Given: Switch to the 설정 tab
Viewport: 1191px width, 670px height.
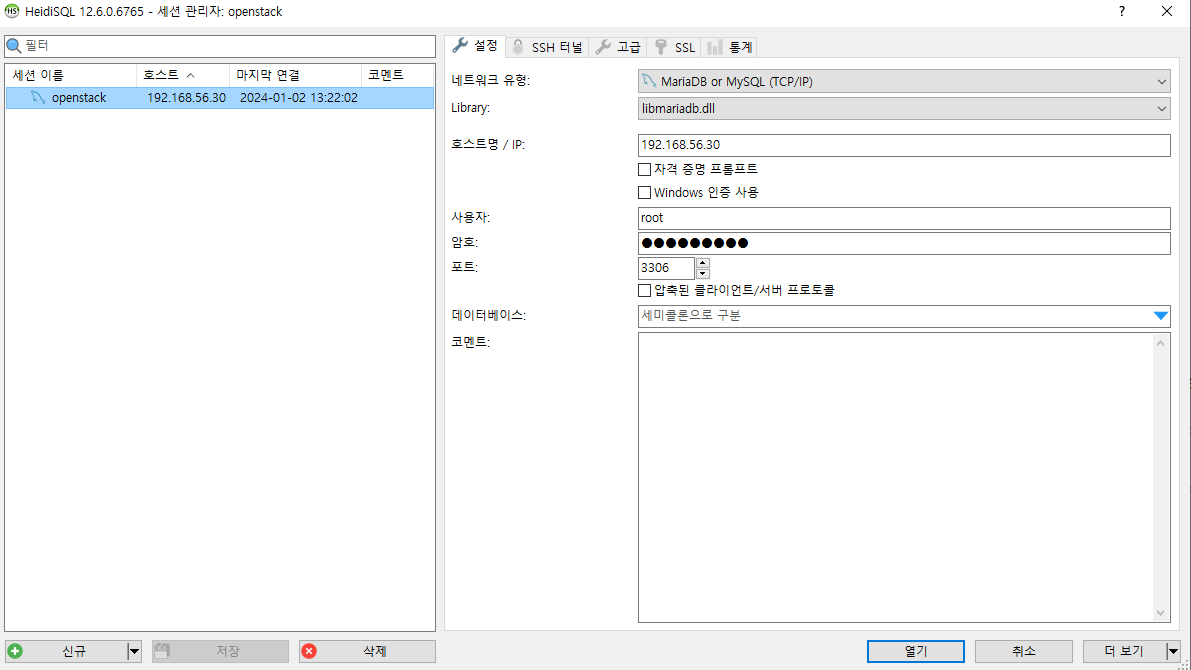Looking at the screenshot, I should pyautogui.click(x=475, y=46).
